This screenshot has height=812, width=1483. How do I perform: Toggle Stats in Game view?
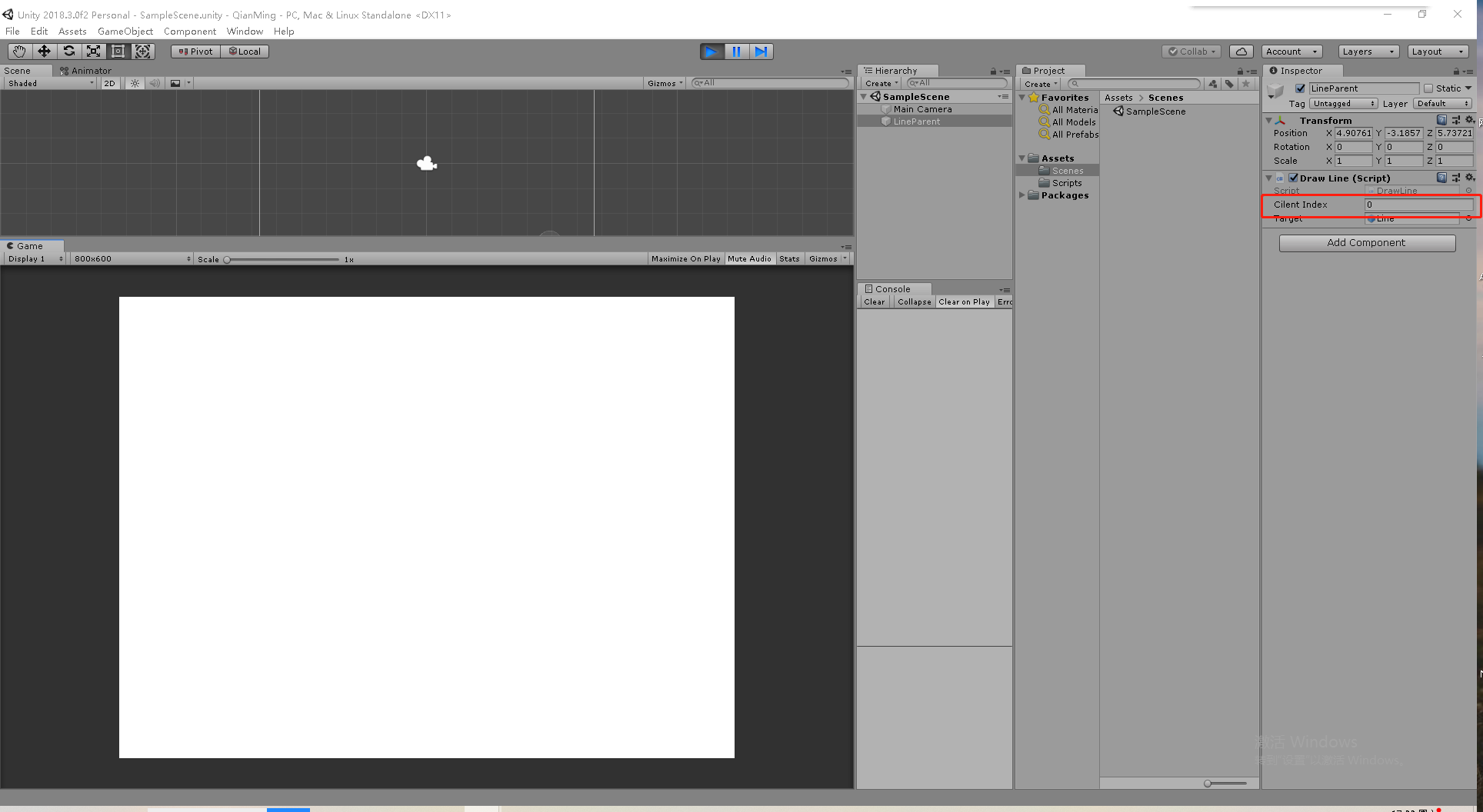pyautogui.click(x=789, y=258)
